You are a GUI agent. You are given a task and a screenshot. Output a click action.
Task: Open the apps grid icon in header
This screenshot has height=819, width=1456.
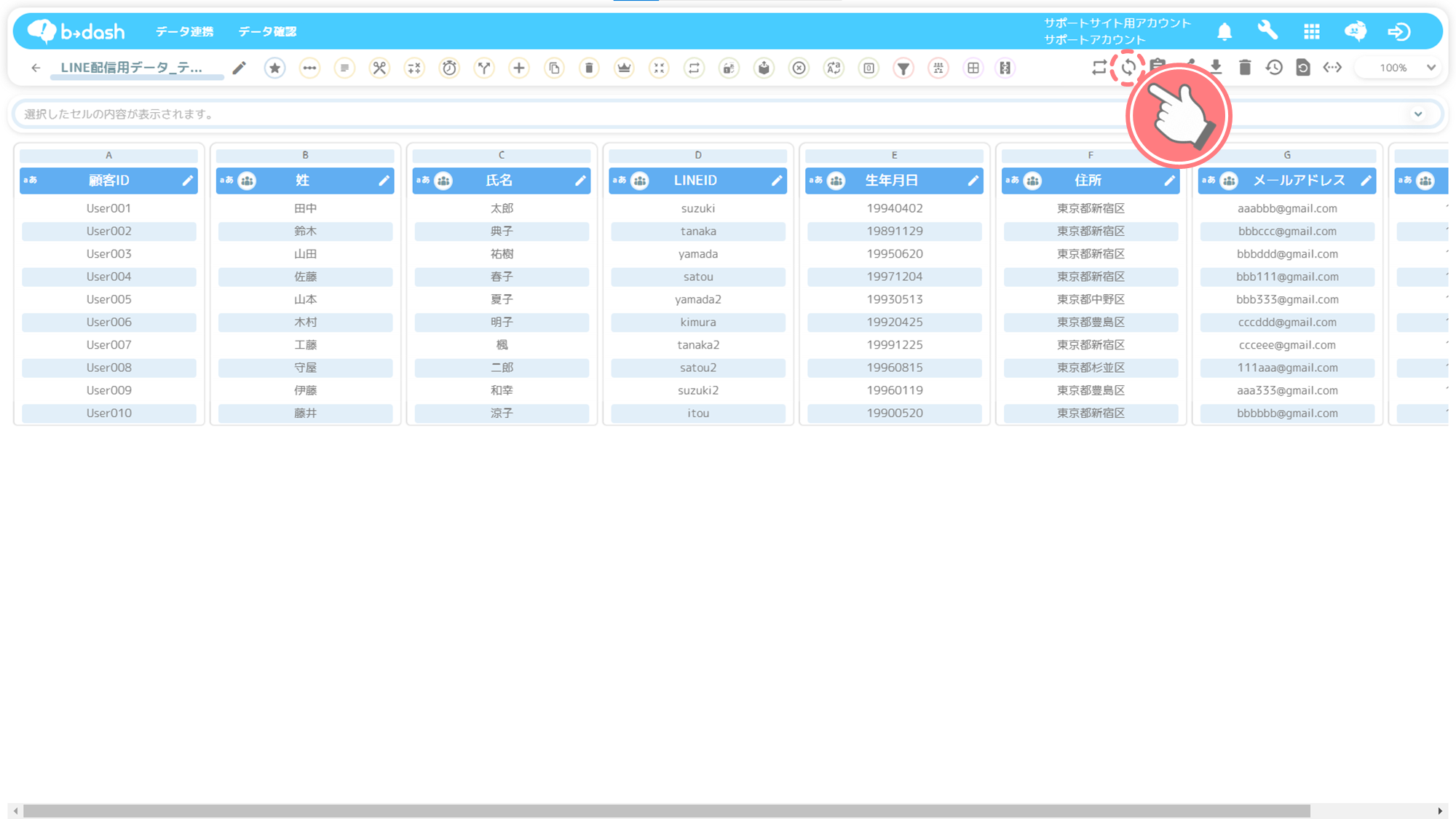pyautogui.click(x=1312, y=31)
